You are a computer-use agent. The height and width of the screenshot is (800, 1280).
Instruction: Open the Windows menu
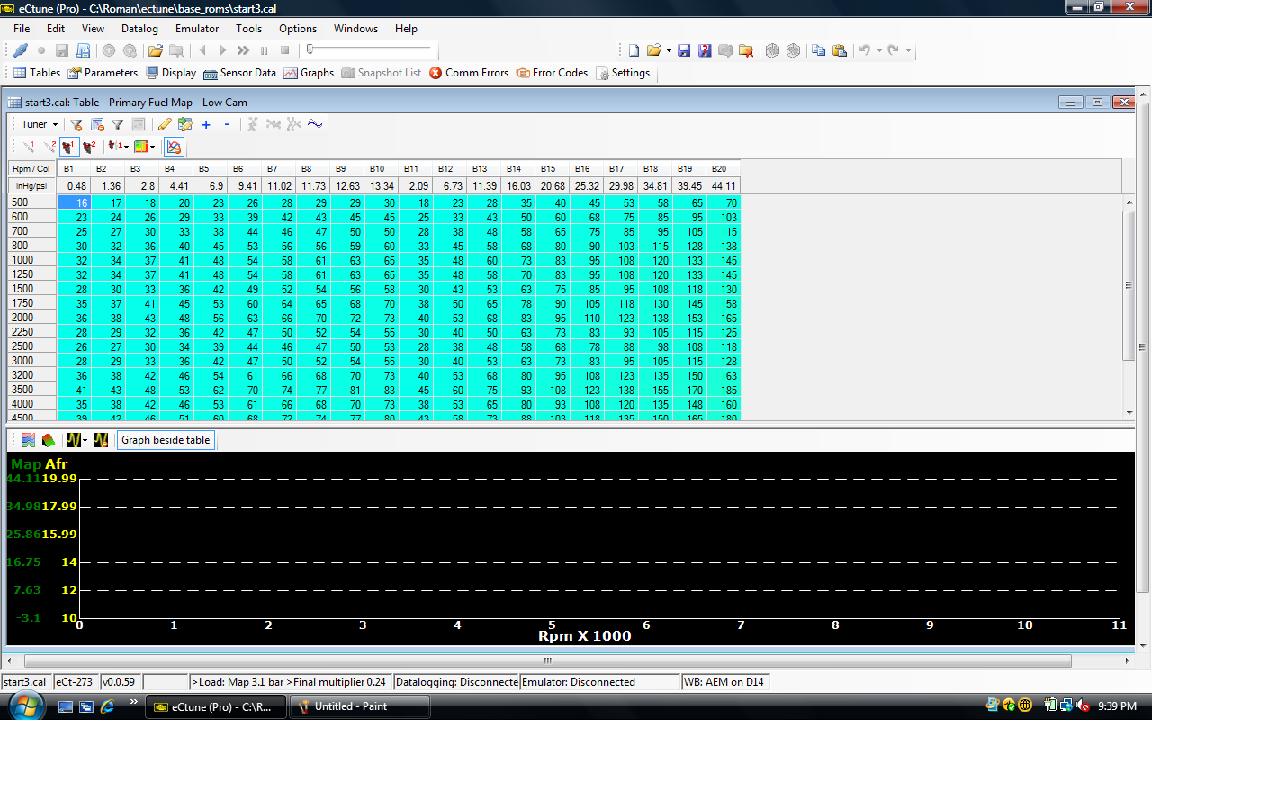[356, 28]
